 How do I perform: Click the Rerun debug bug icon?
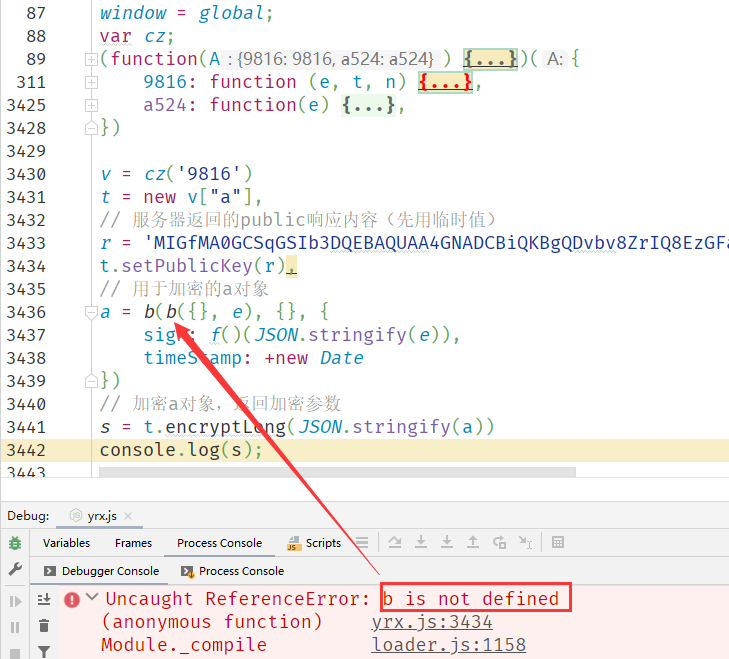tap(15, 543)
